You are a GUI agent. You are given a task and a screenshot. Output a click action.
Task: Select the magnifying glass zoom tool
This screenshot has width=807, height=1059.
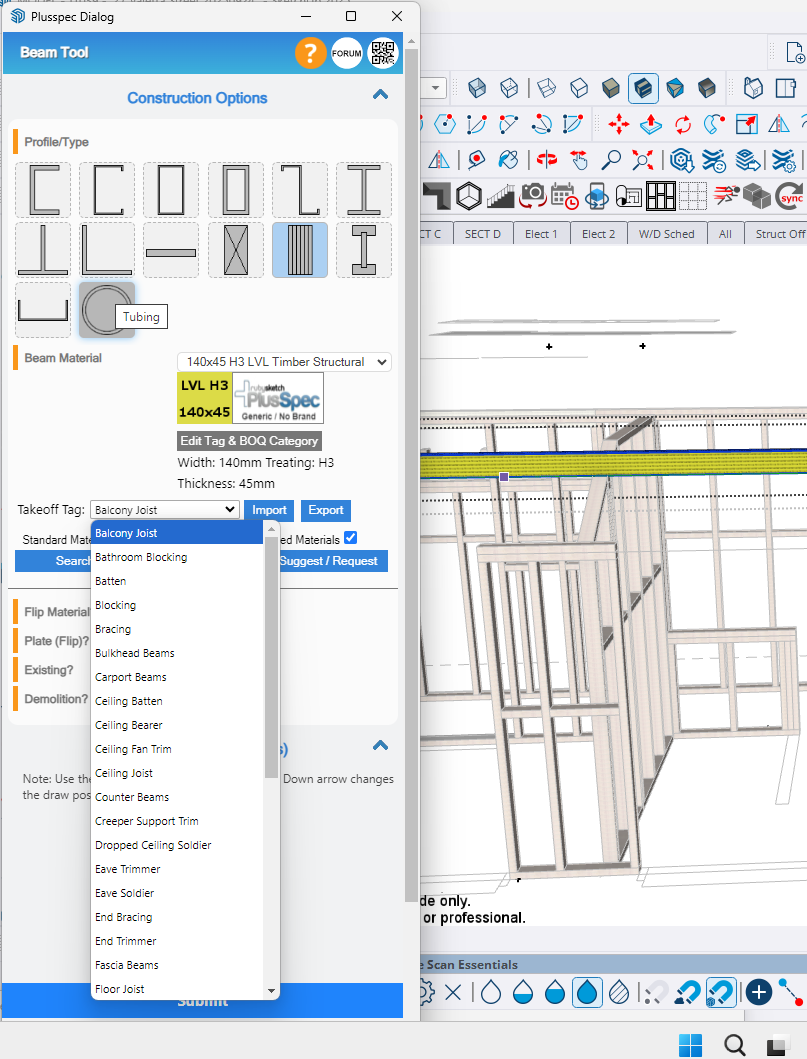pyautogui.click(x=610, y=160)
